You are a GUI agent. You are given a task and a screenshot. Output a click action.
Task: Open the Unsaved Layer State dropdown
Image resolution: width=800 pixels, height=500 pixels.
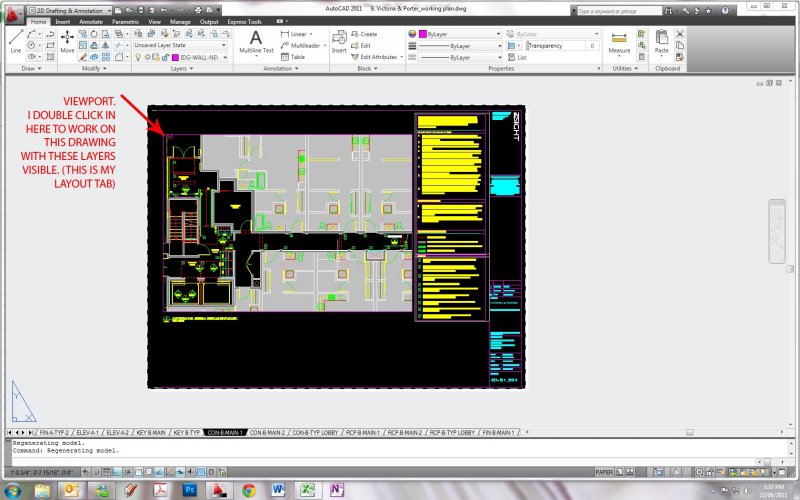tap(179, 45)
